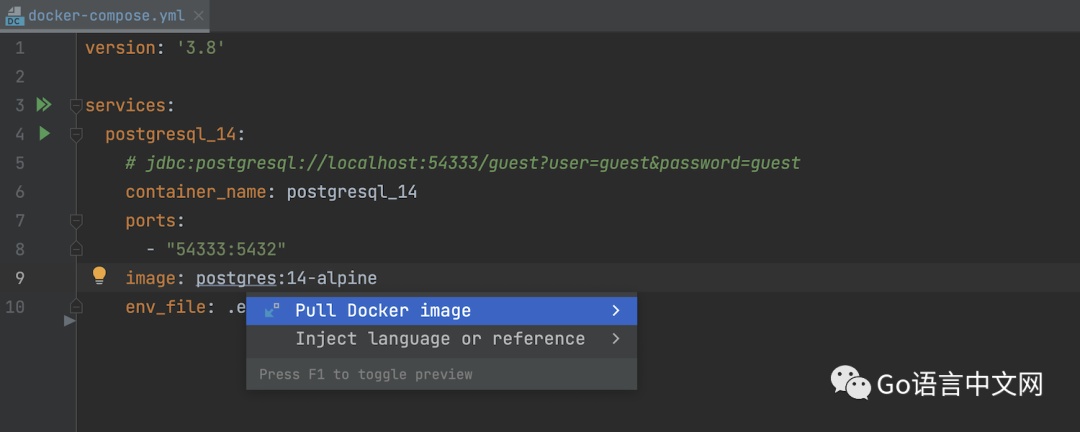Image resolution: width=1080 pixels, height=432 pixels.
Task: Run the postgresql_14 service via gutter arrow
Action: pyautogui.click(x=44, y=133)
